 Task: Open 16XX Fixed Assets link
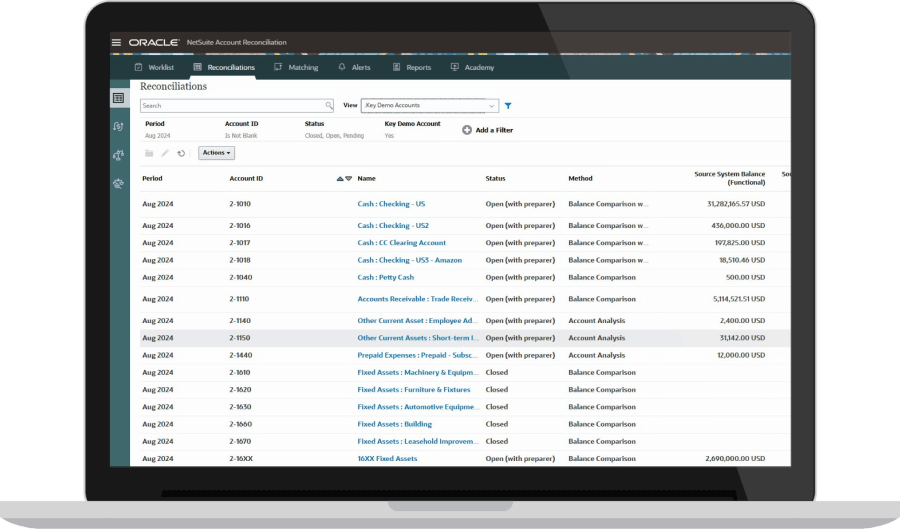pos(387,458)
